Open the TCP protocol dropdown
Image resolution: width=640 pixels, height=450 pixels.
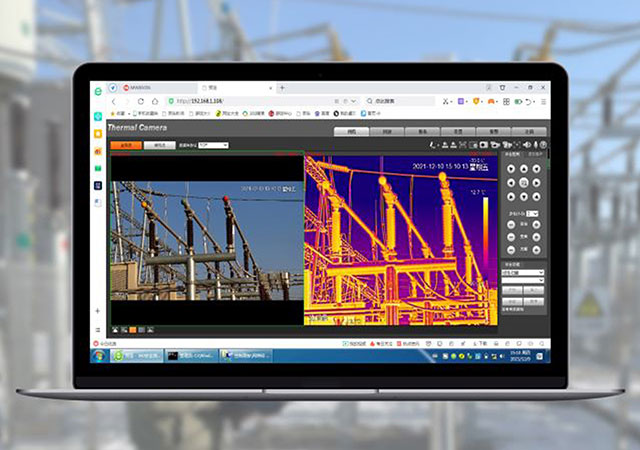(x=213, y=145)
